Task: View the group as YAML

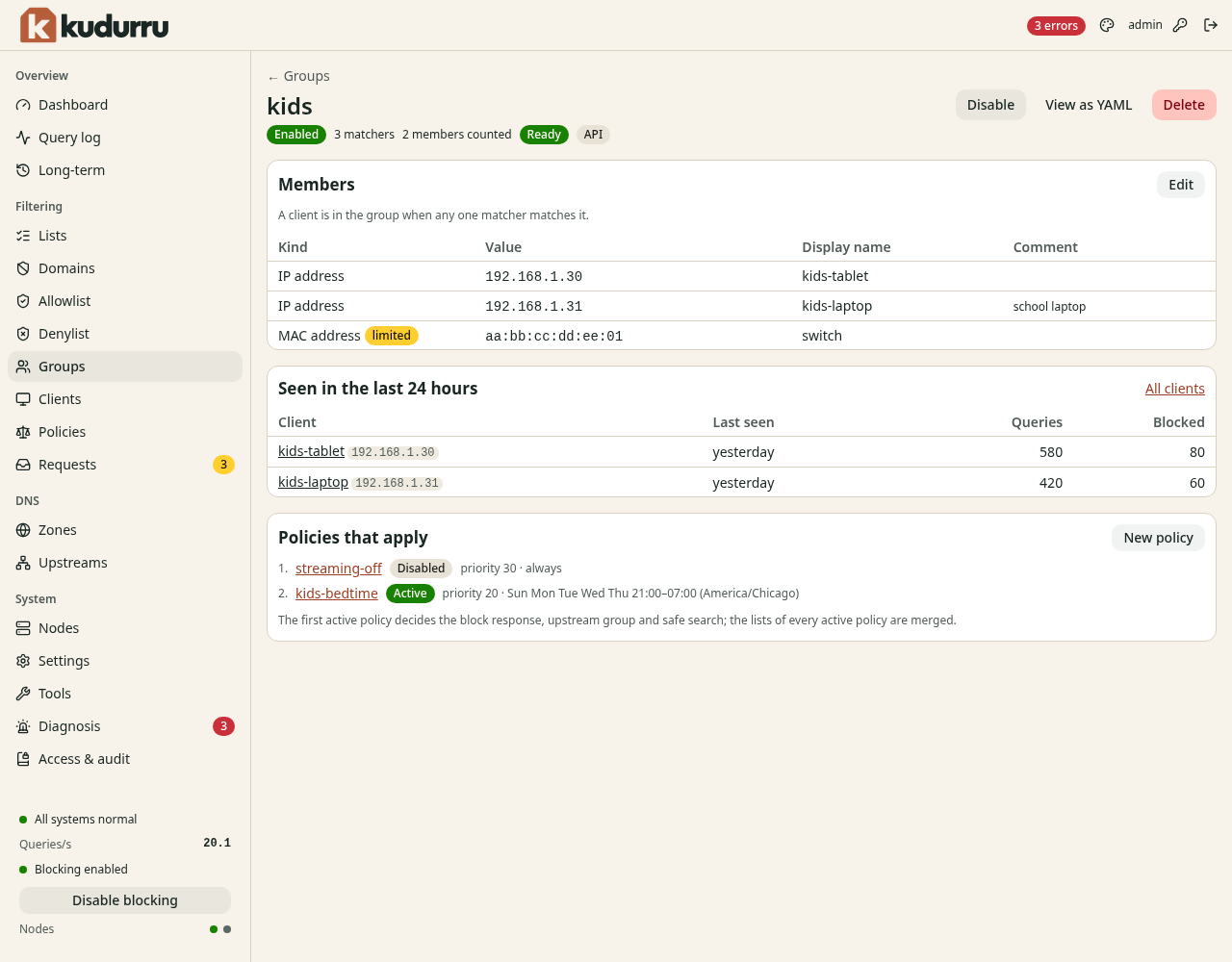Action: coord(1089,105)
